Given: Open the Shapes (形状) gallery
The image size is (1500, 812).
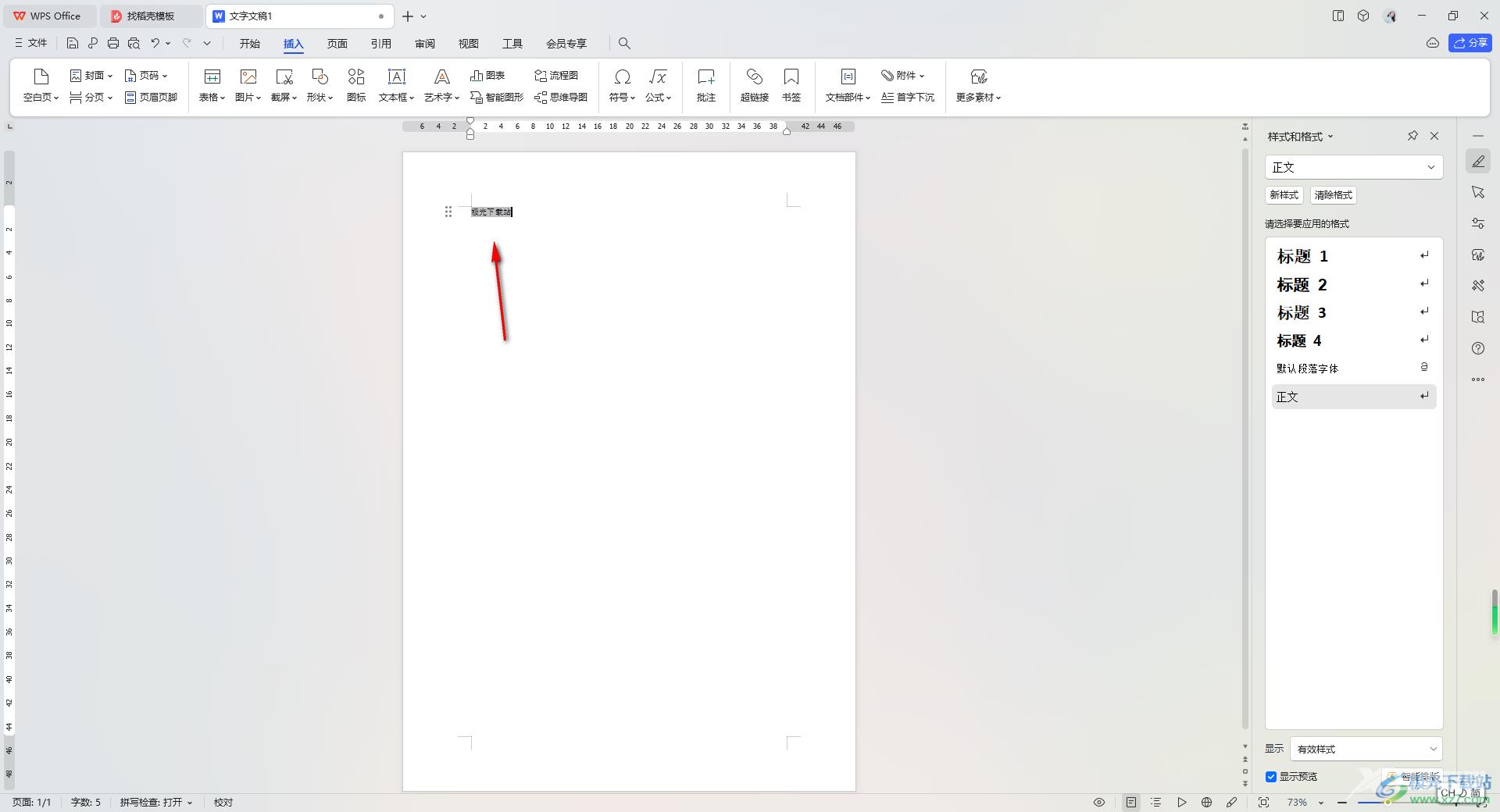Looking at the screenshot, I should [320, 86].
